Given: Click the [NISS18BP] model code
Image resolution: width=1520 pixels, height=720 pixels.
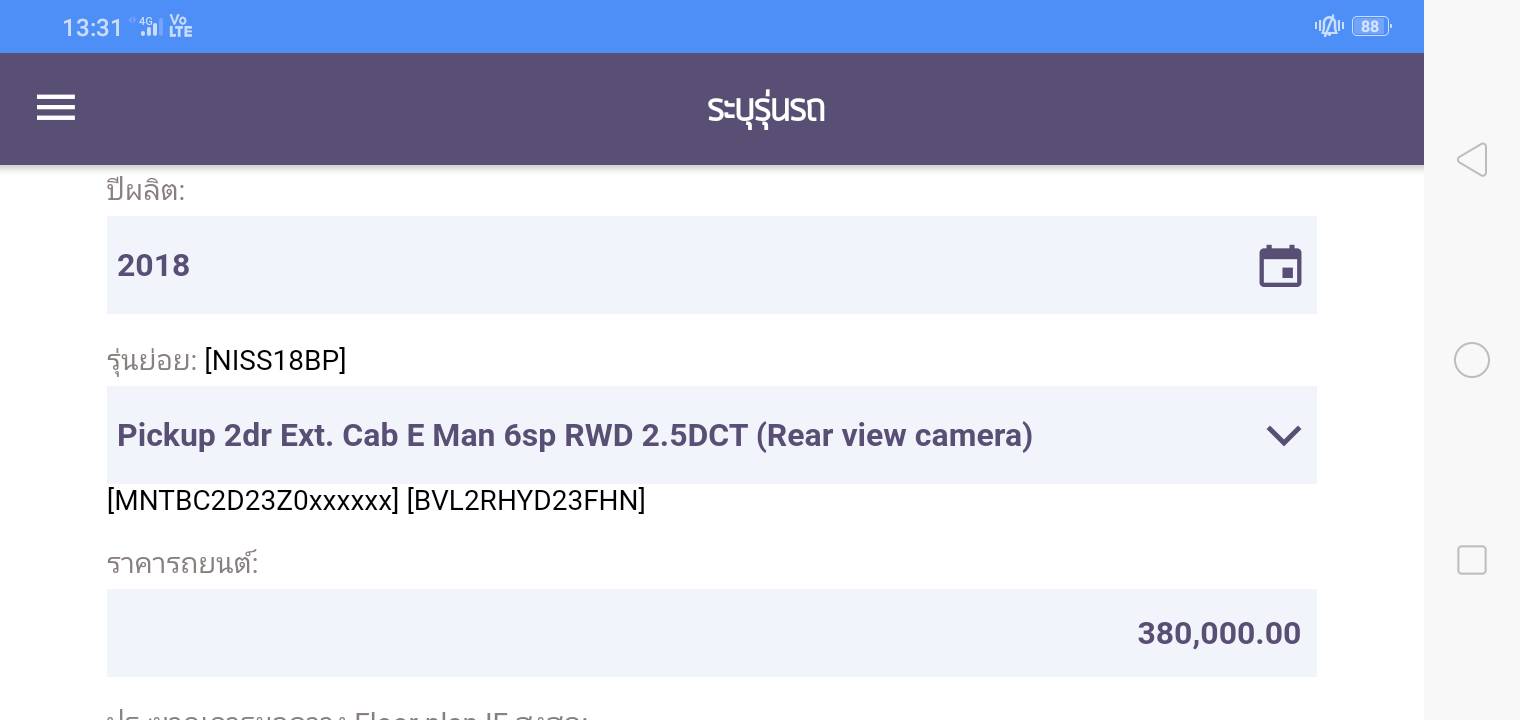Looking at the screenshot, I should point(275,361).
